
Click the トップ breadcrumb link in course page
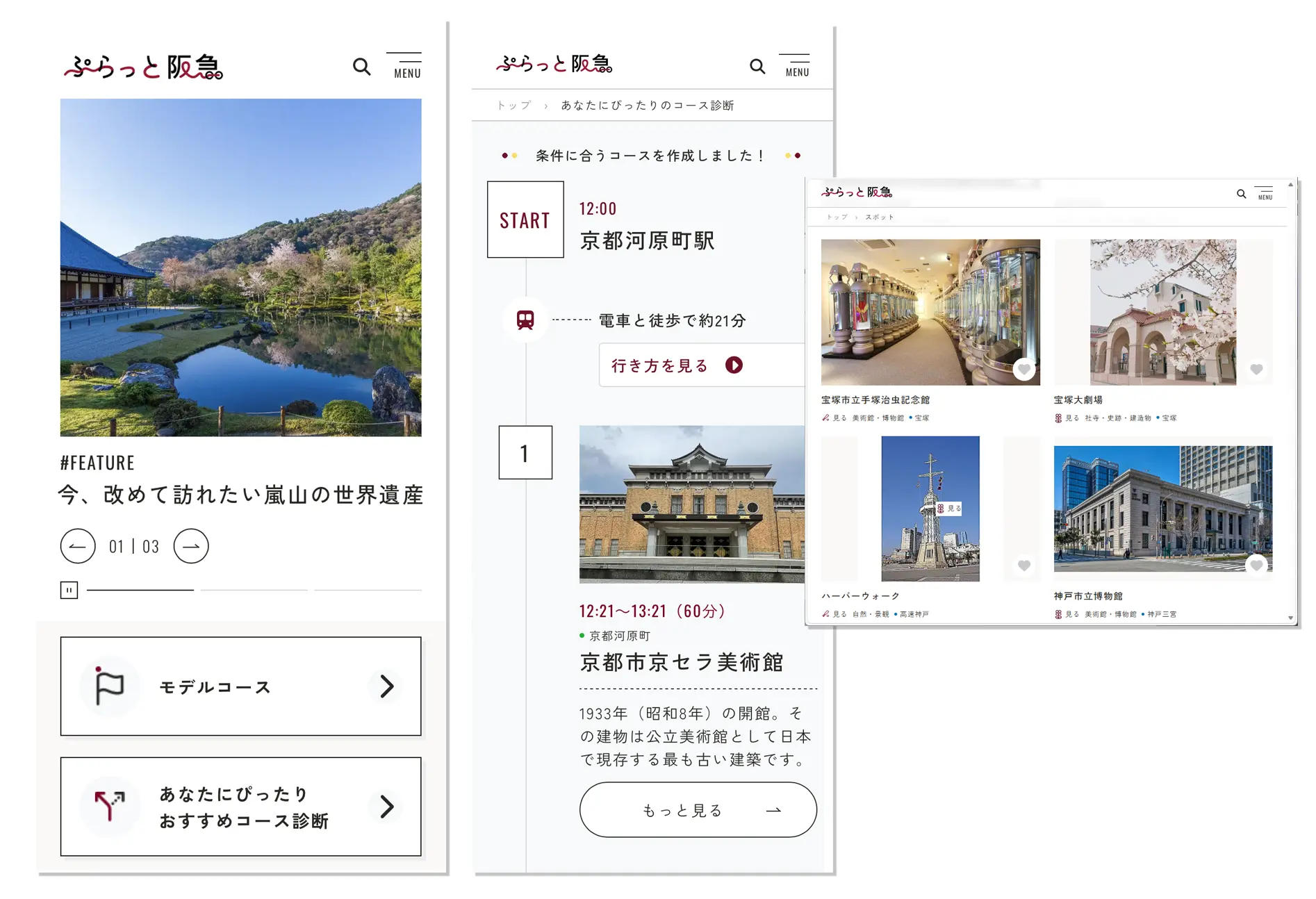tap(513, 106)
